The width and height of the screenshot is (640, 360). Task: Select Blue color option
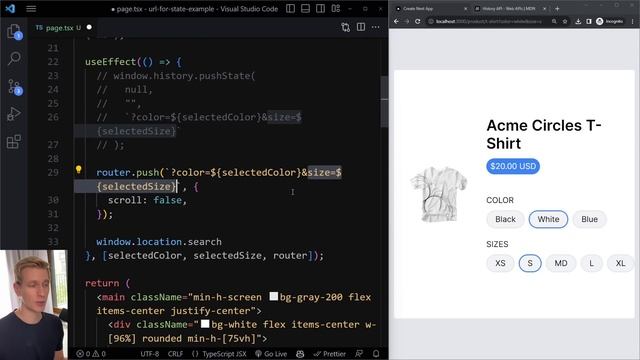point(589,219)
